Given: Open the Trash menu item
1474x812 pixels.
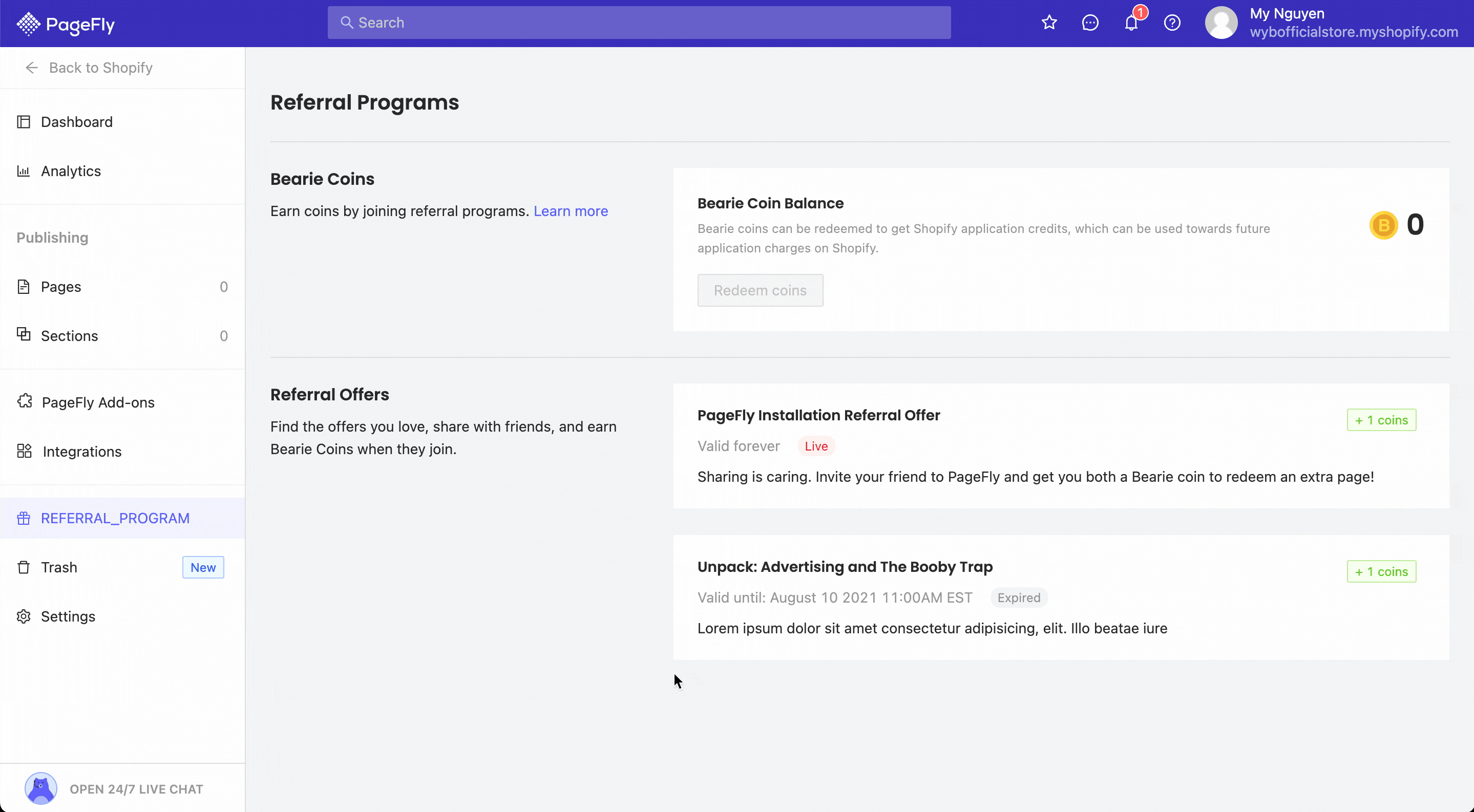Looking at the screenshot, I should (x=122, y=567).
